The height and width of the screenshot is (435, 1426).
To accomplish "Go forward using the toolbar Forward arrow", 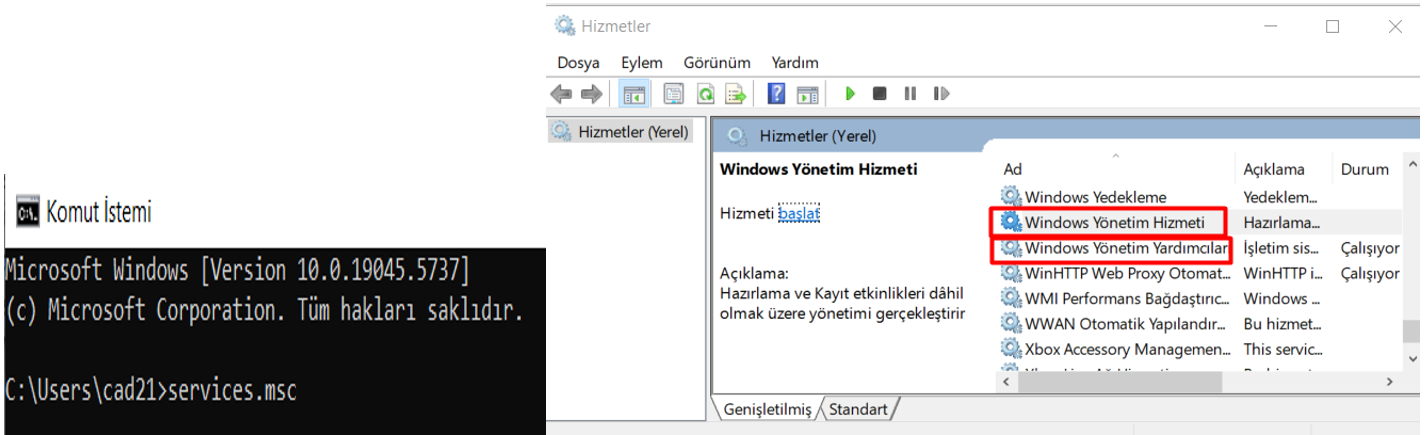I will tap(591, 93).
